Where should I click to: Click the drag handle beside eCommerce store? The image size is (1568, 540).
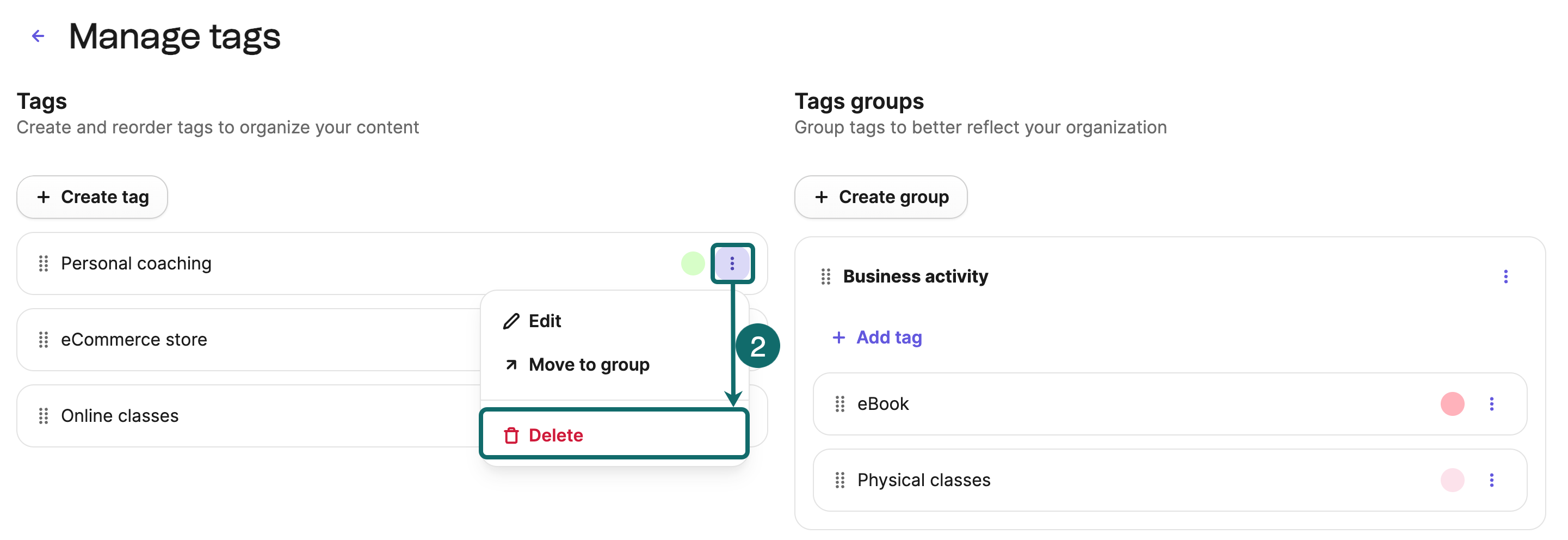point(43,340)
